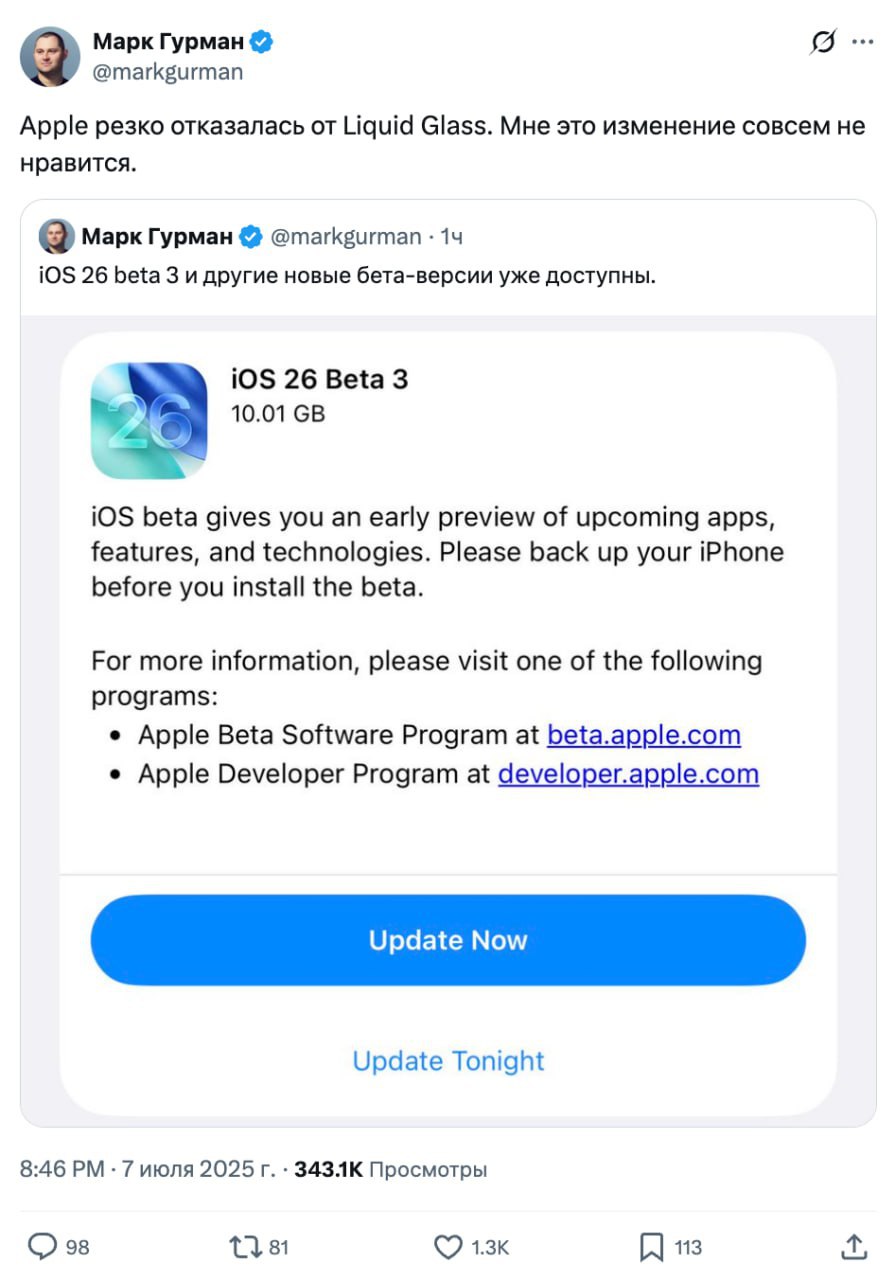This screenshot has width=895, height=1280.
Task: Like the post with heart icon
Action: [448, 1246]
